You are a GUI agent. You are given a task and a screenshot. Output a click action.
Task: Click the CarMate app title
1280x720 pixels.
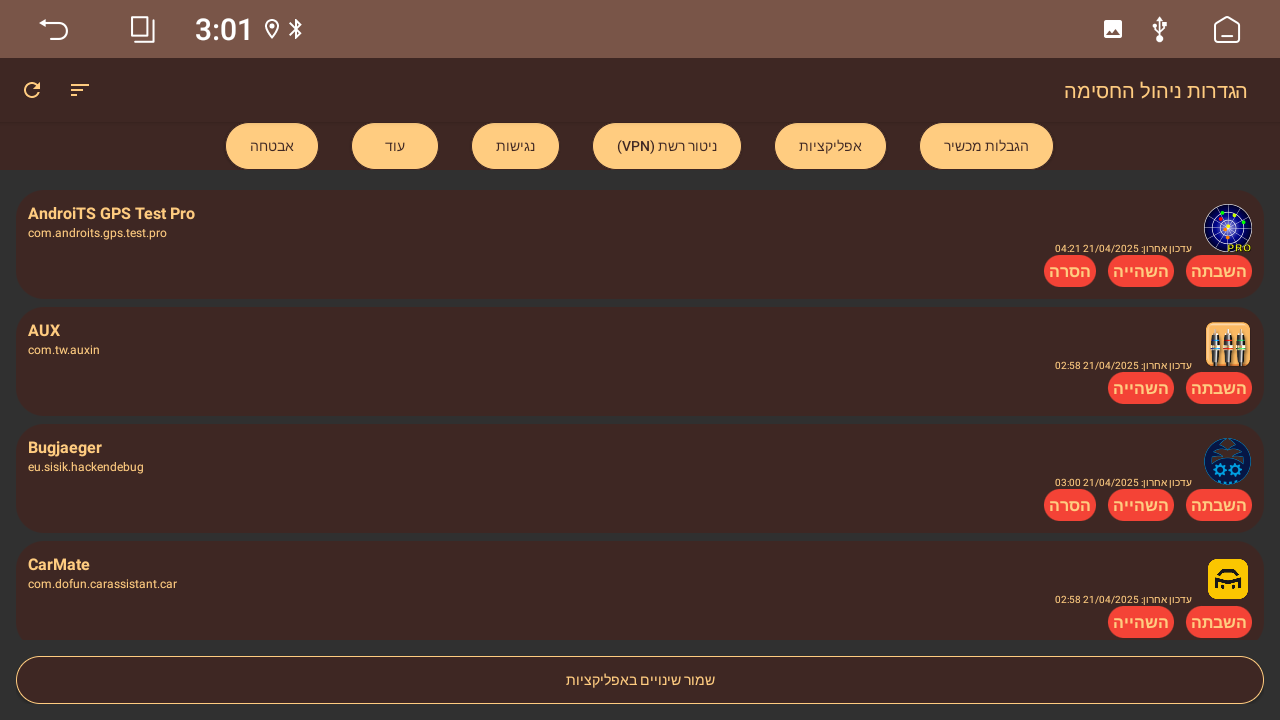click(59, 565)
